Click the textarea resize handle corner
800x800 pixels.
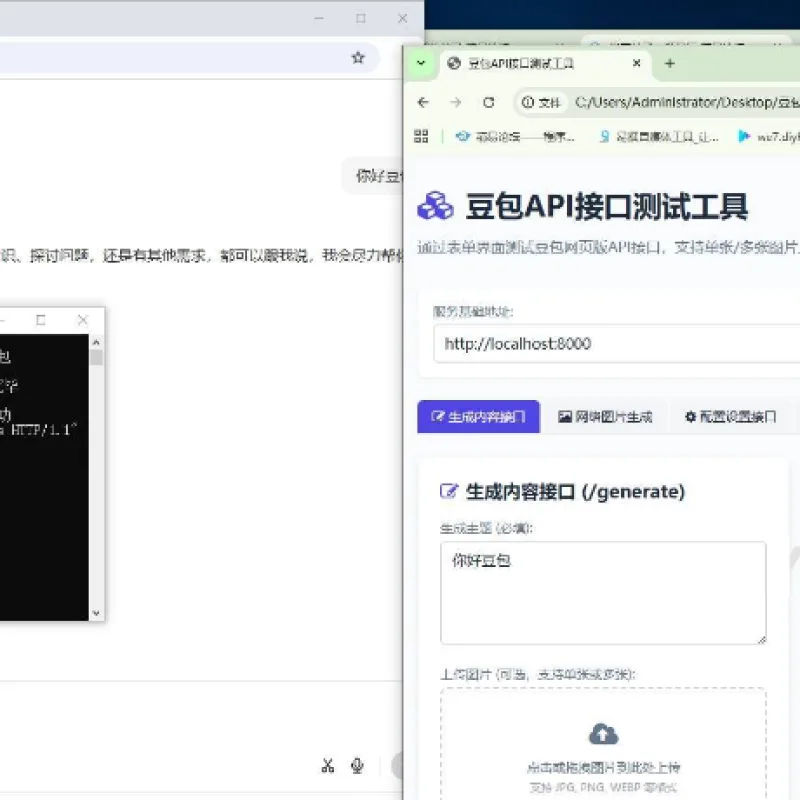[761, 639]
